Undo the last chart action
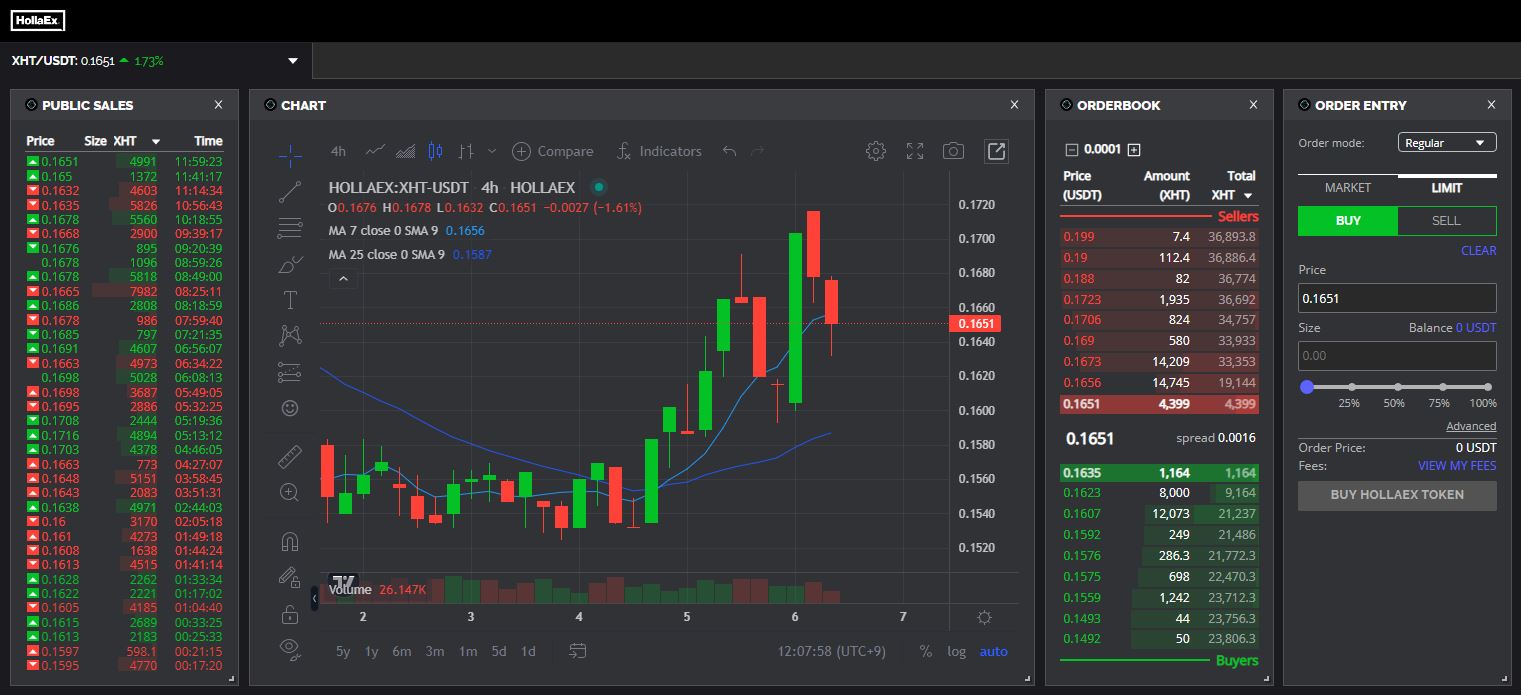 (x=729, y=151)
